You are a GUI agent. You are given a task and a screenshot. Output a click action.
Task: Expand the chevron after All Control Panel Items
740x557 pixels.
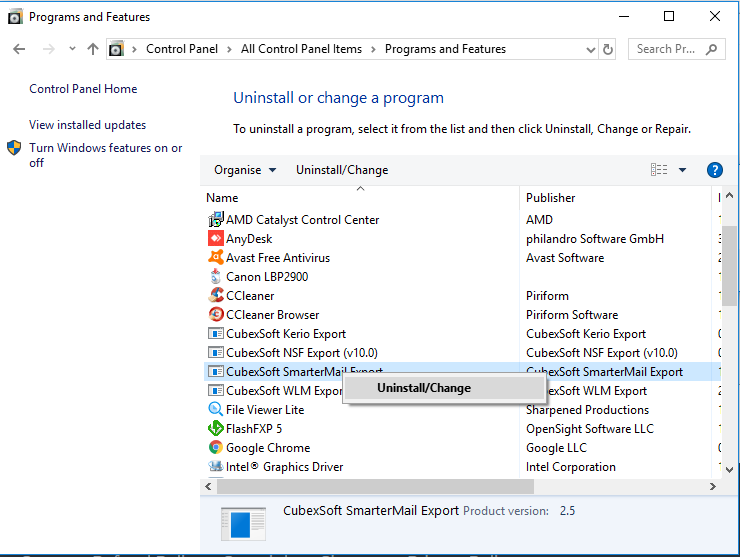(x=373, y=50)
